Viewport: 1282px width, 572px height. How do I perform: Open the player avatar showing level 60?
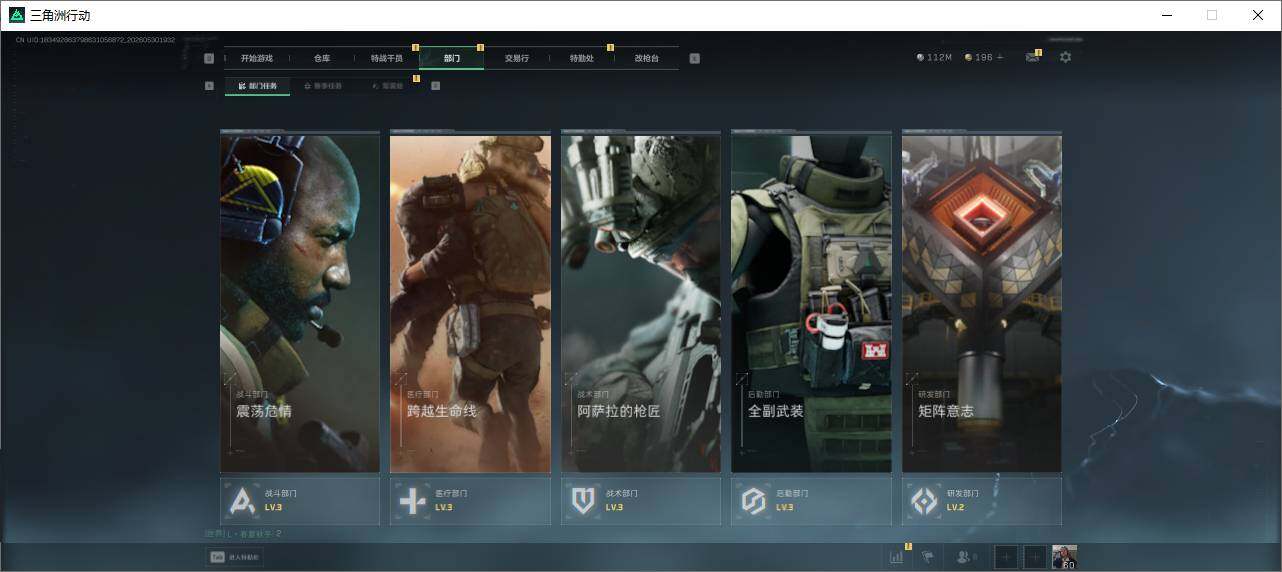click(1065, 557)
